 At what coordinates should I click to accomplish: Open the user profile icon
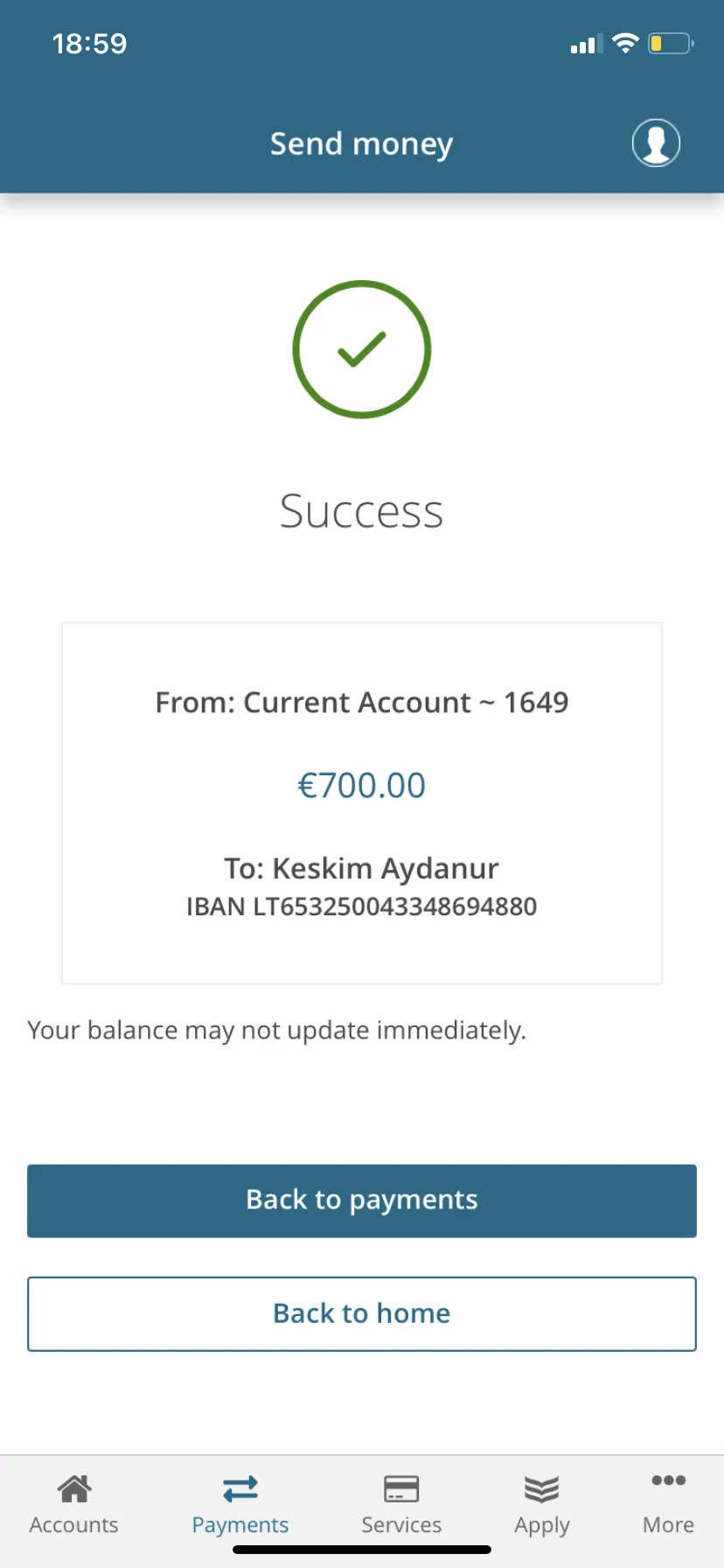click(x=656, y=143)
